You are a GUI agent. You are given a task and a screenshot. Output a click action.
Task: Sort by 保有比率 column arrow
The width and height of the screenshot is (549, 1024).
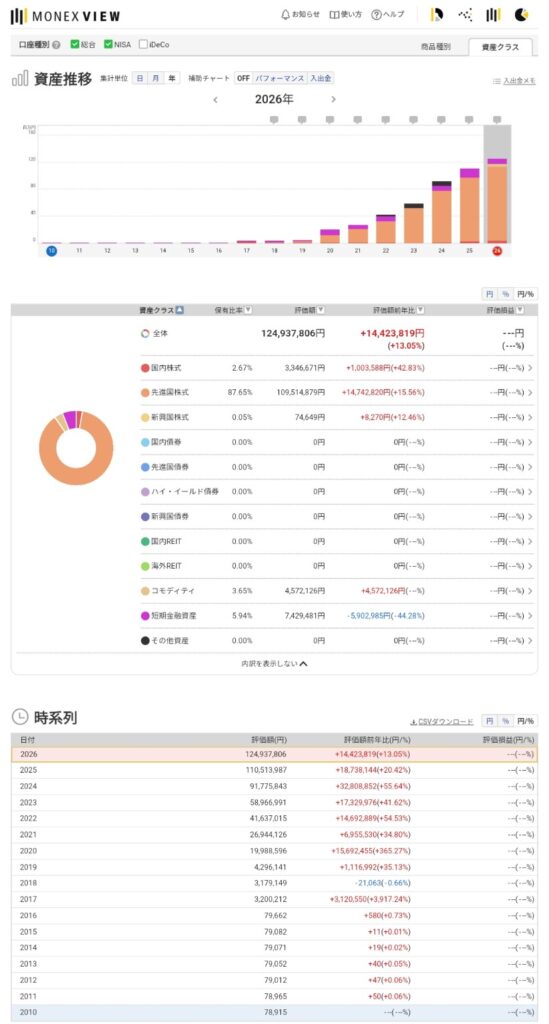(x=249, y=310)
